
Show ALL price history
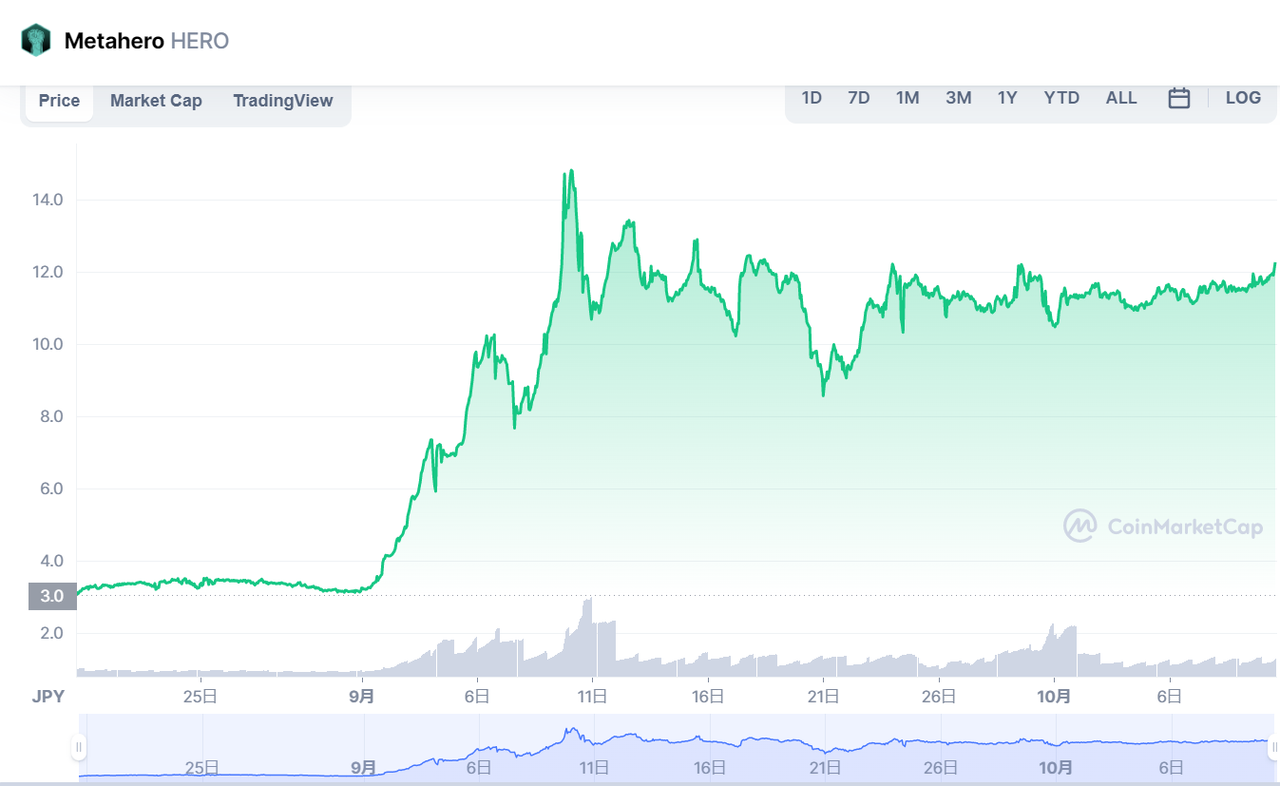(x=1121, y=98)
